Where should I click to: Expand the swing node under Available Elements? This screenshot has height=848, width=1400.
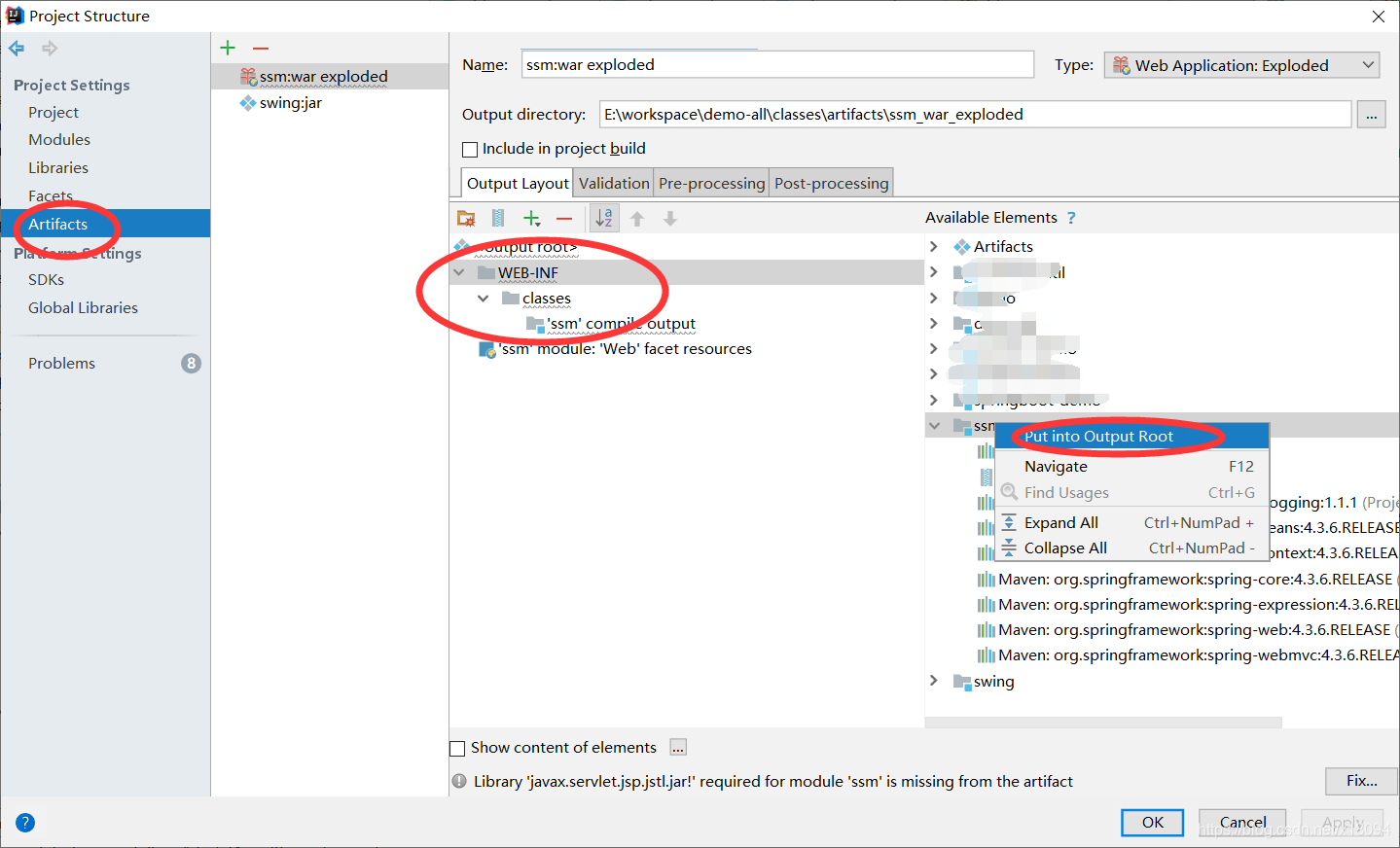pos(934,682)
